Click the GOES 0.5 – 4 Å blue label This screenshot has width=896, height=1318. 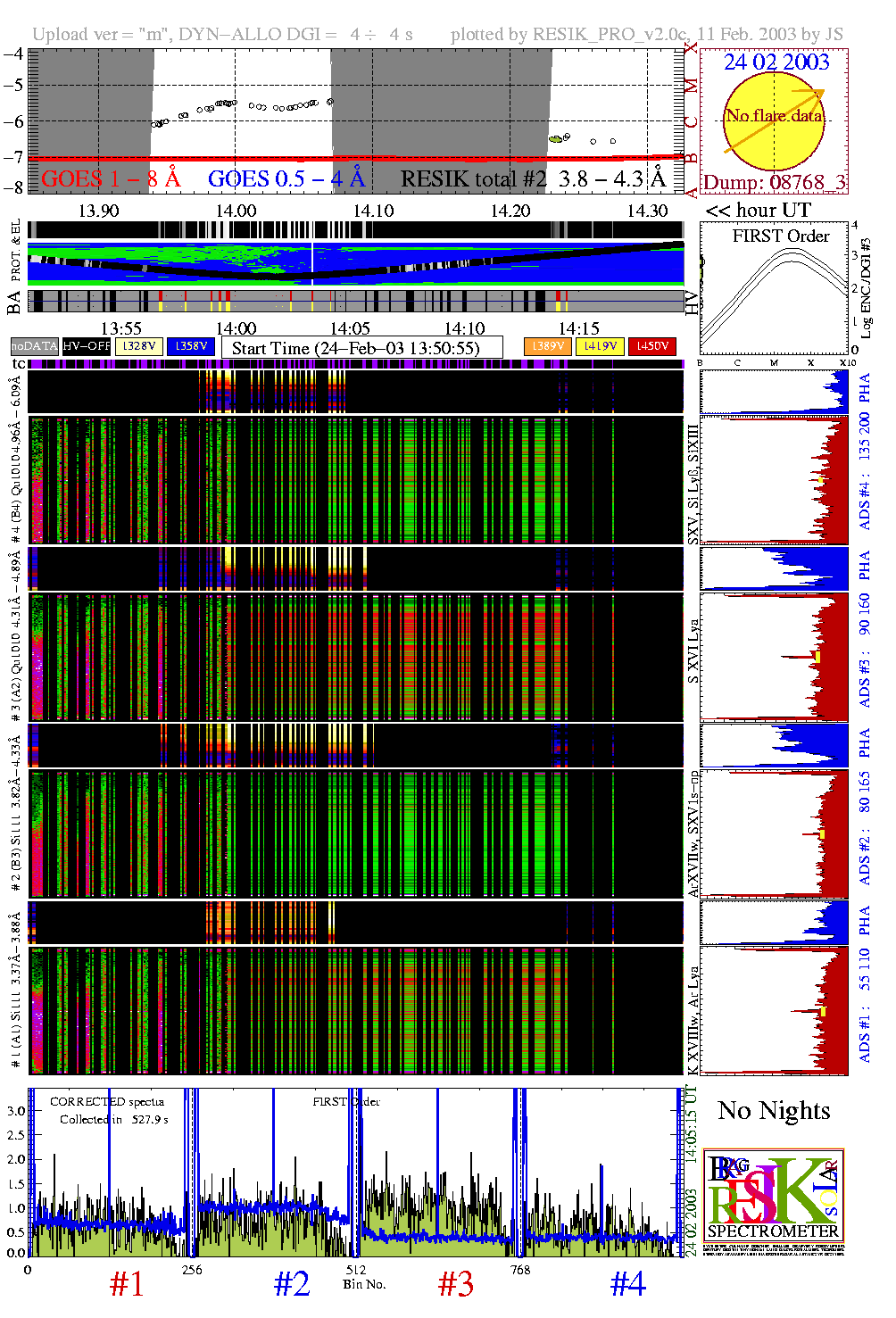(x=286, y=179)
